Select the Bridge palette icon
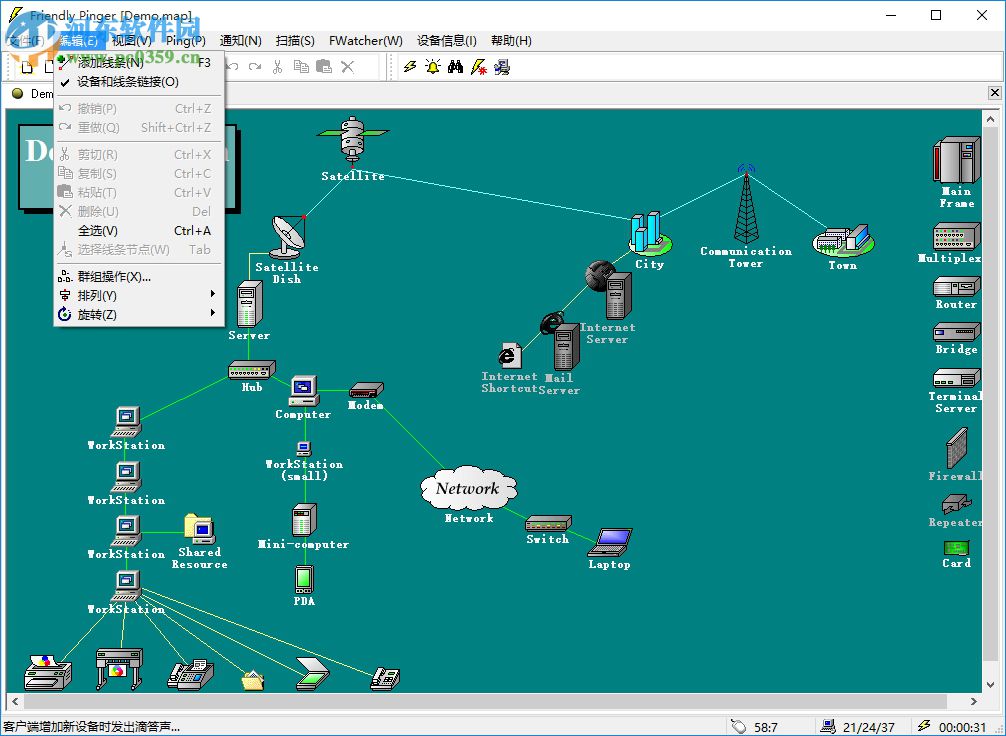The image size is (1006, 736). (x=956, y=332)
